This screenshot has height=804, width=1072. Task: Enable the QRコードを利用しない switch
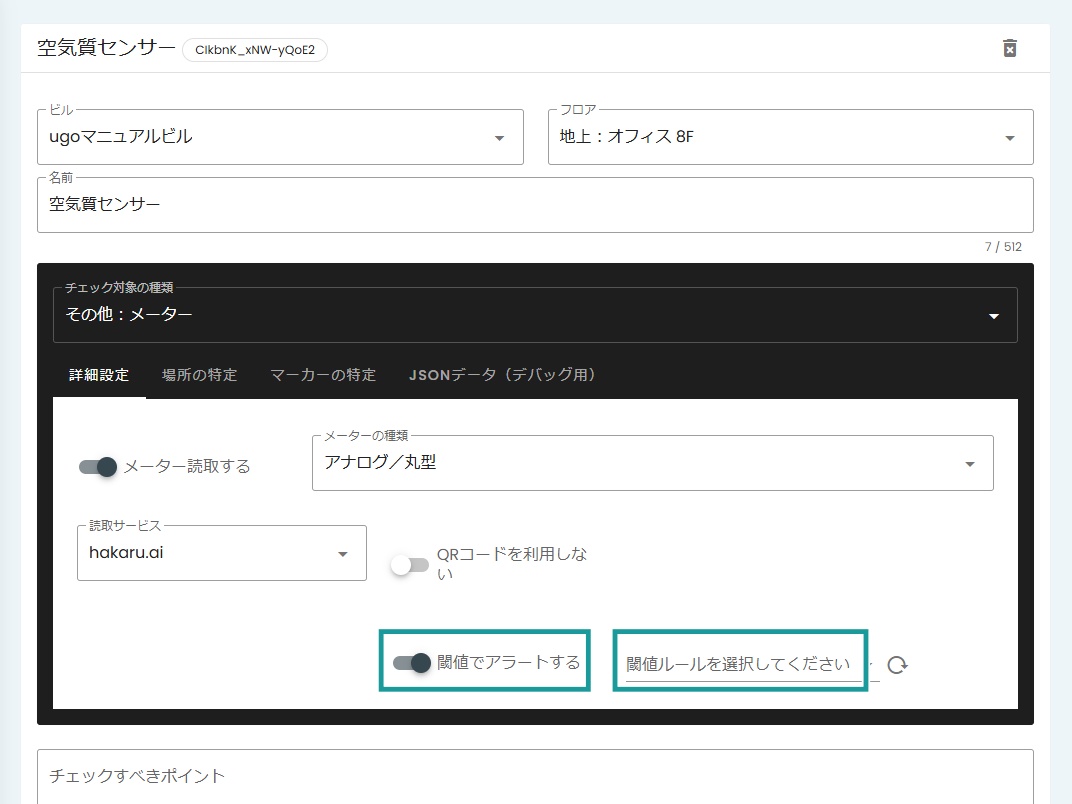[410, 565]
